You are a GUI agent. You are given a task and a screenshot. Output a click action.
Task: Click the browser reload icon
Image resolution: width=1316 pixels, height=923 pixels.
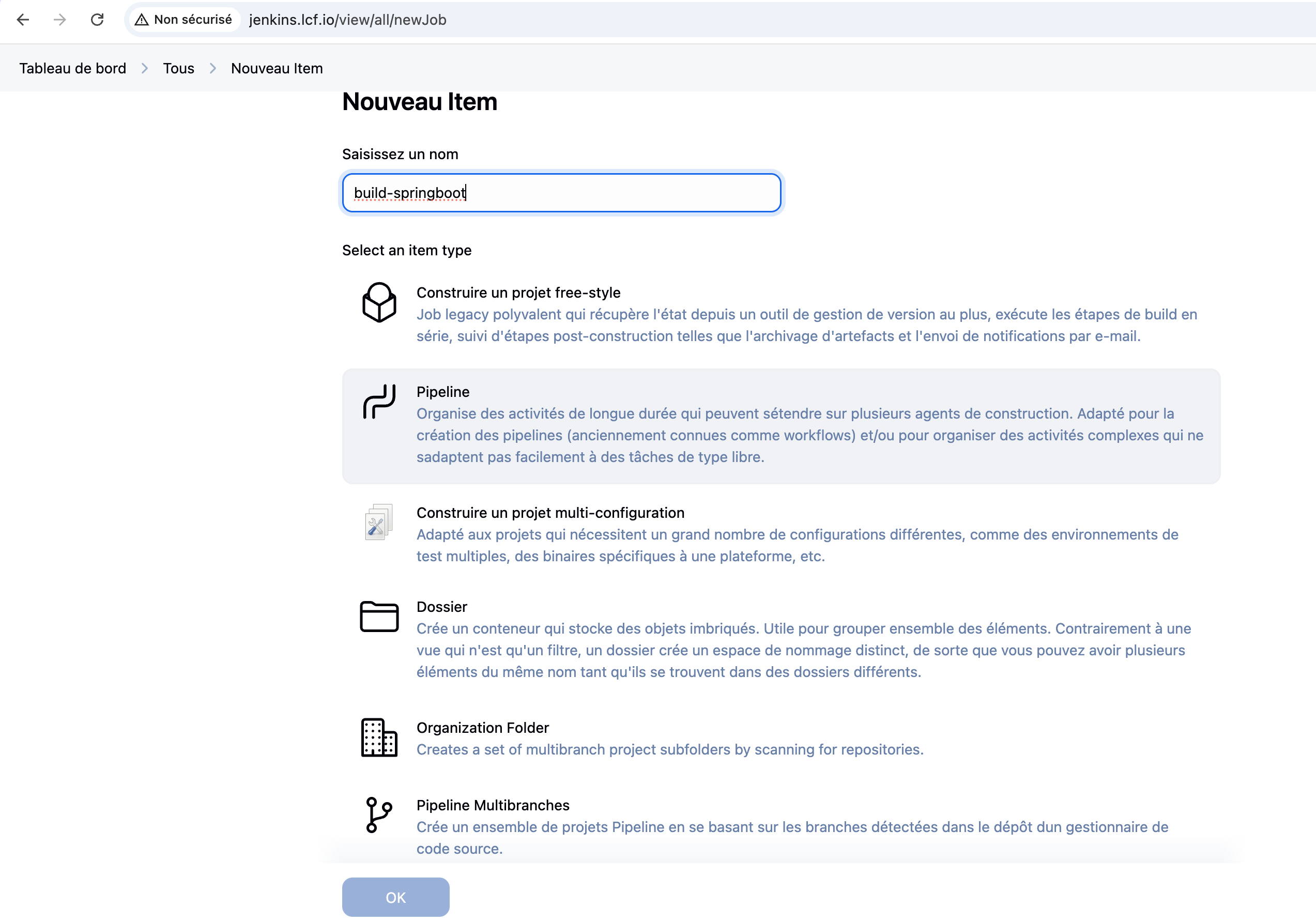98,20
